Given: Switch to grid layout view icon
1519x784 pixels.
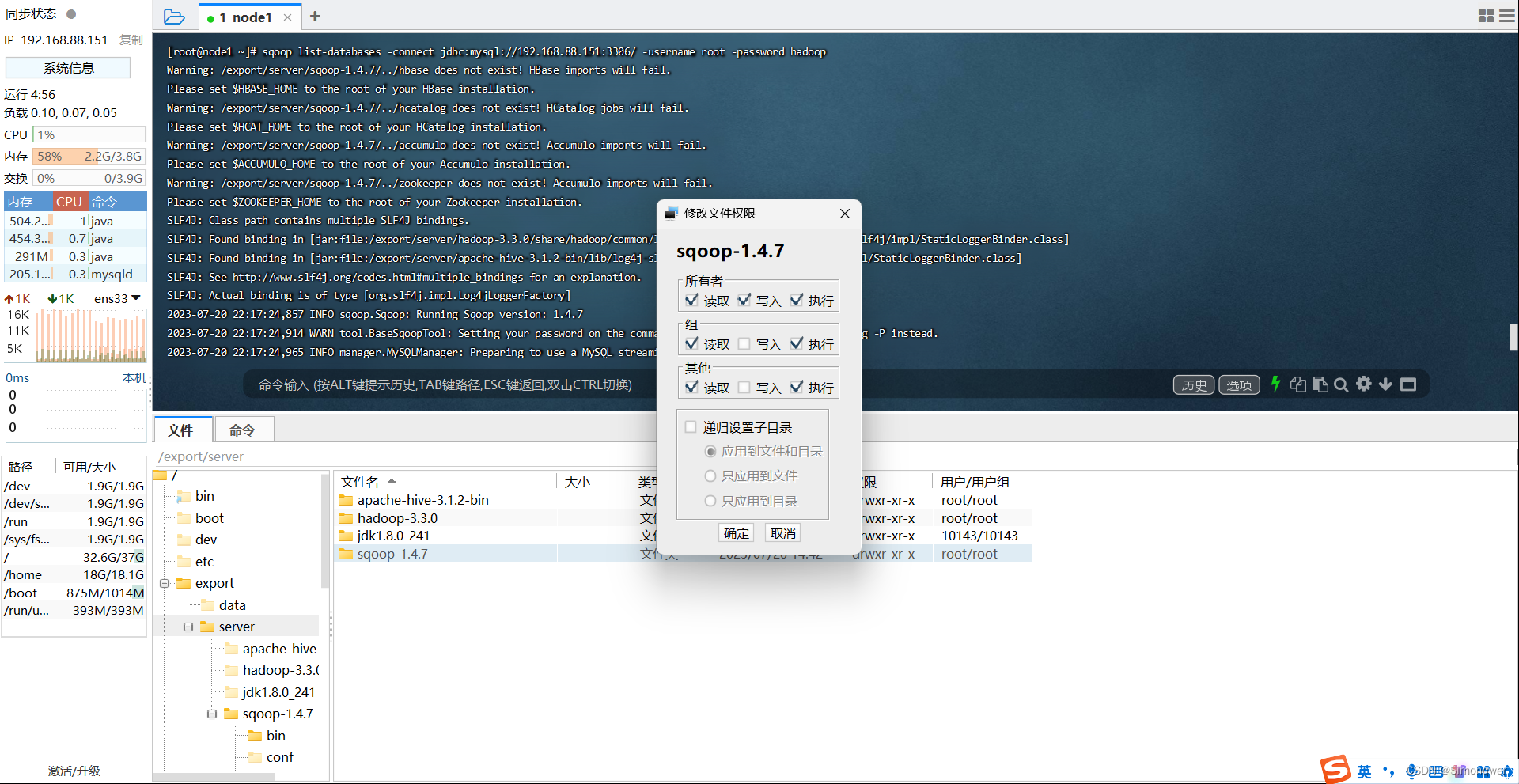Looking at the screenshot, I should (1486, 16).
